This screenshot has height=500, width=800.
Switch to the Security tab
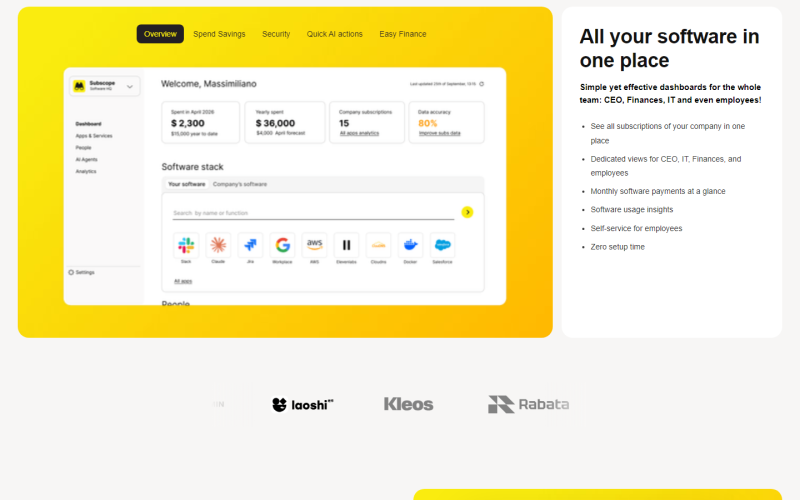276,34
